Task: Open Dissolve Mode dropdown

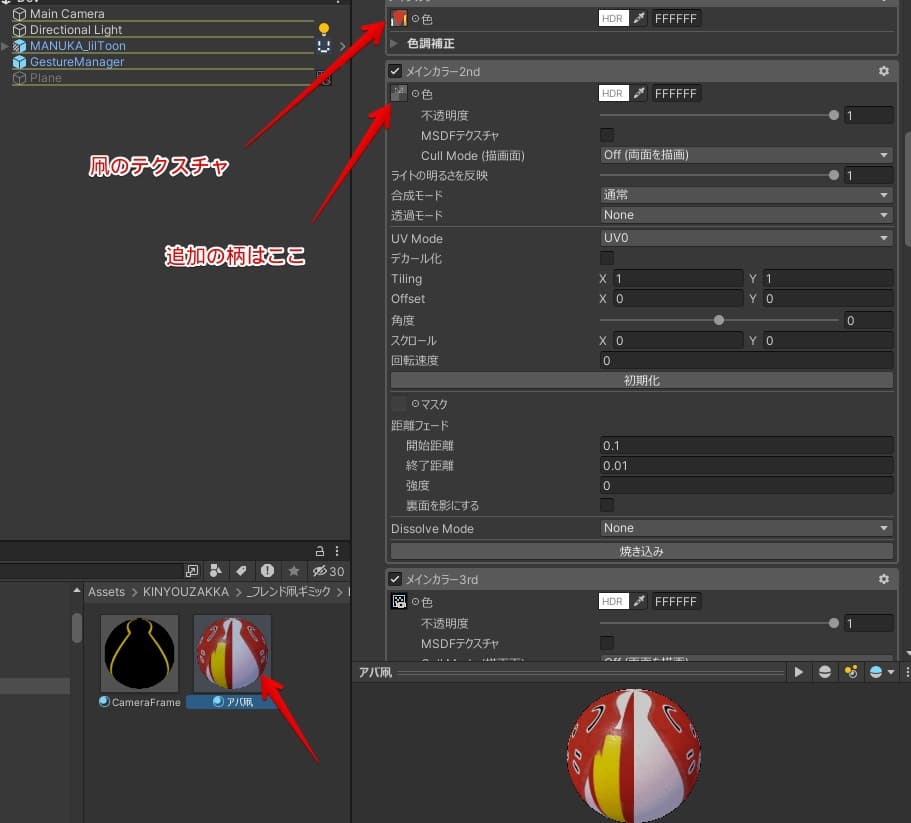Action: click(746, 529)
